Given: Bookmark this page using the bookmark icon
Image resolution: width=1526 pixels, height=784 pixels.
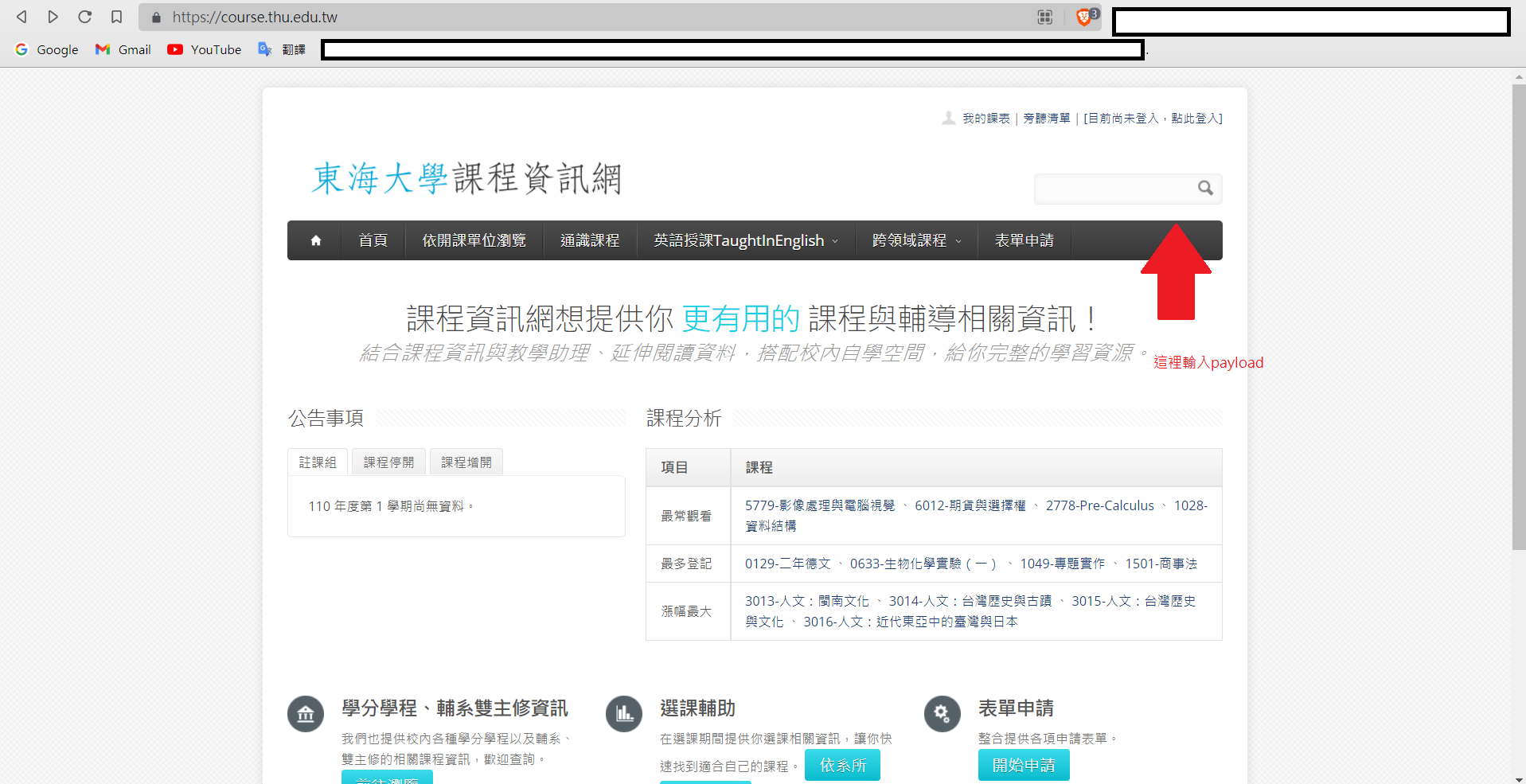Looking at the screenshot, I should point(116,17).
